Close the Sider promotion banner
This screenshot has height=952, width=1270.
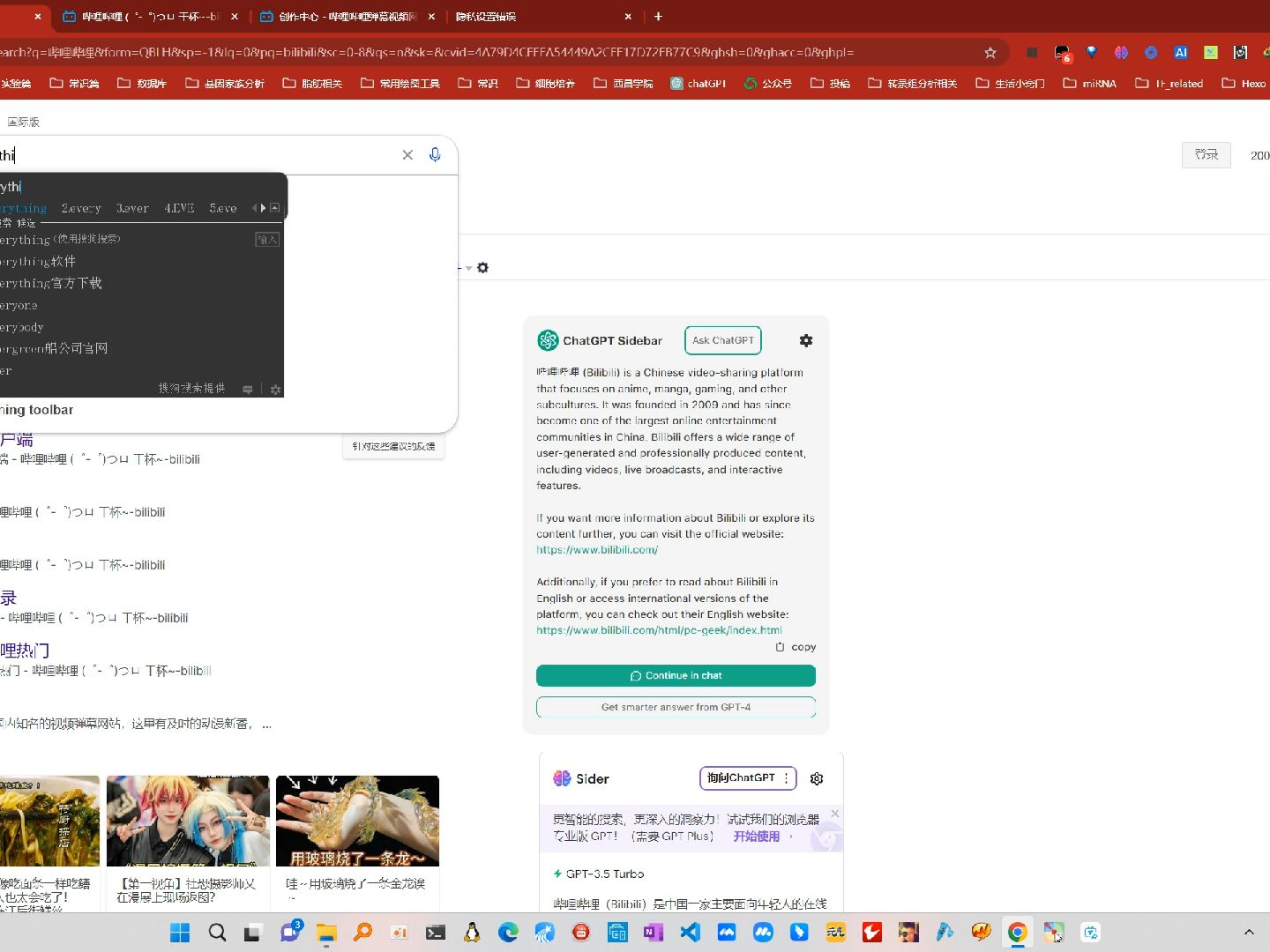pyautogui.click(x=835, y=814)
